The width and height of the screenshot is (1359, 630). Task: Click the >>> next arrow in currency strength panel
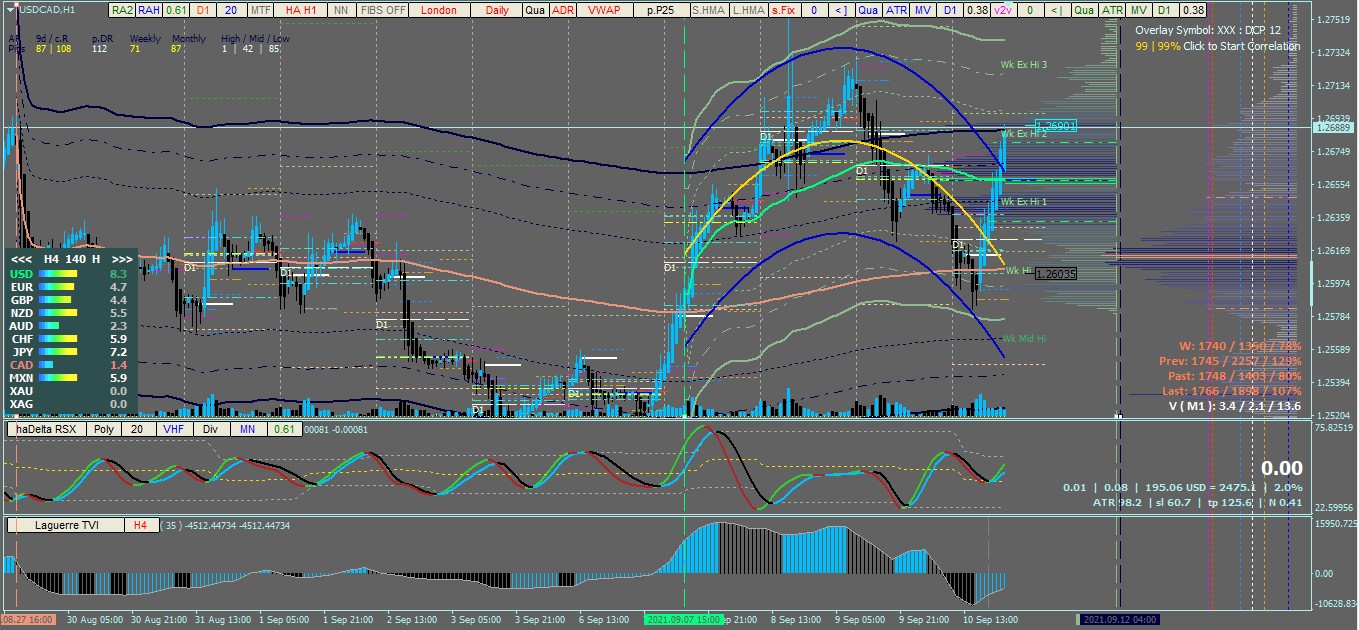[x=122, y=258]
